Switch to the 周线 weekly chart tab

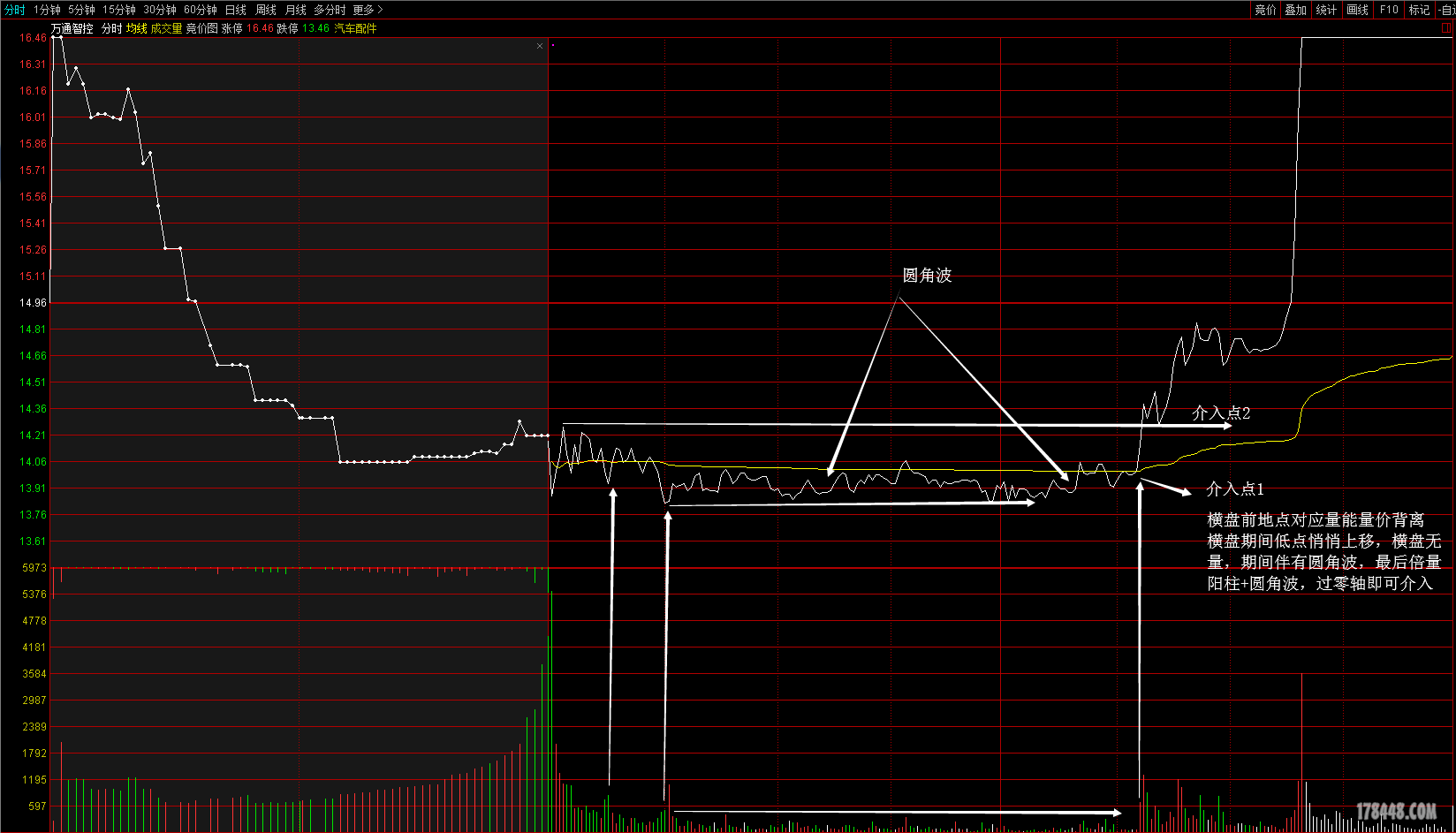pyautogui.click(x=266, y=10)
